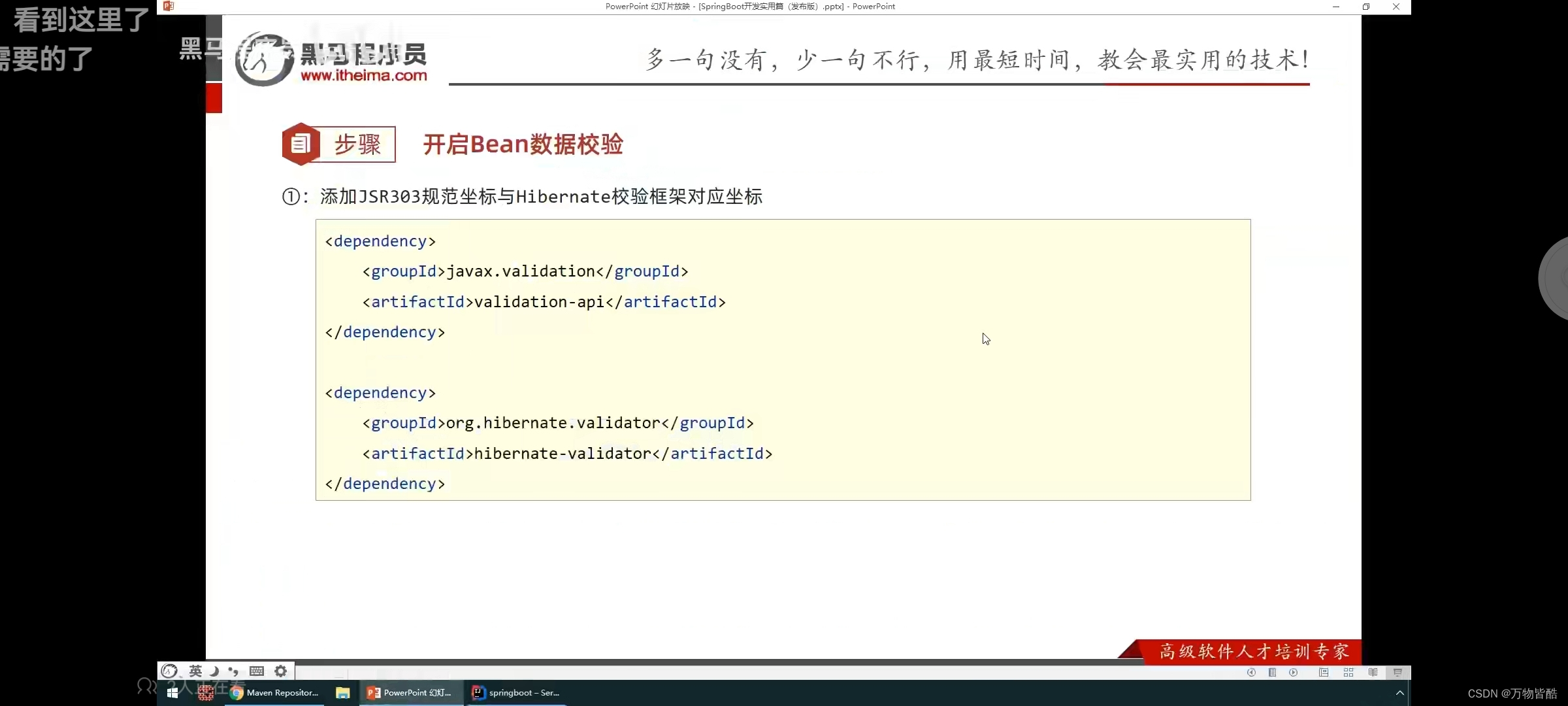Switch to Reading view icon
This screenshot has height=706, width=1568.
tap(1373, 672)
